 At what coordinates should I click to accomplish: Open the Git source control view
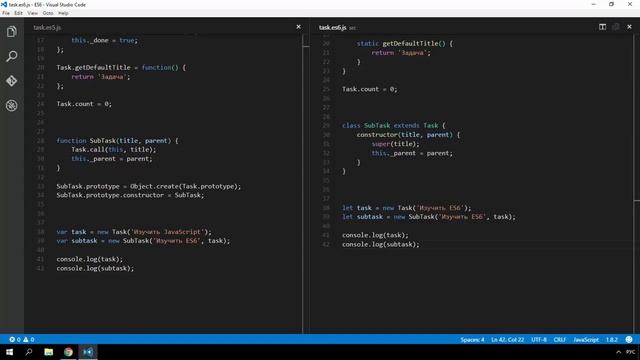(11, 81)
